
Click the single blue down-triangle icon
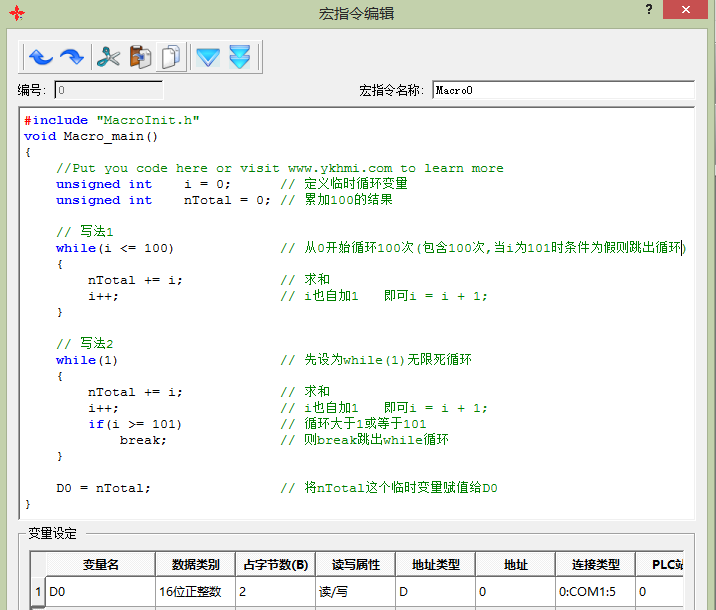[208, 58]
